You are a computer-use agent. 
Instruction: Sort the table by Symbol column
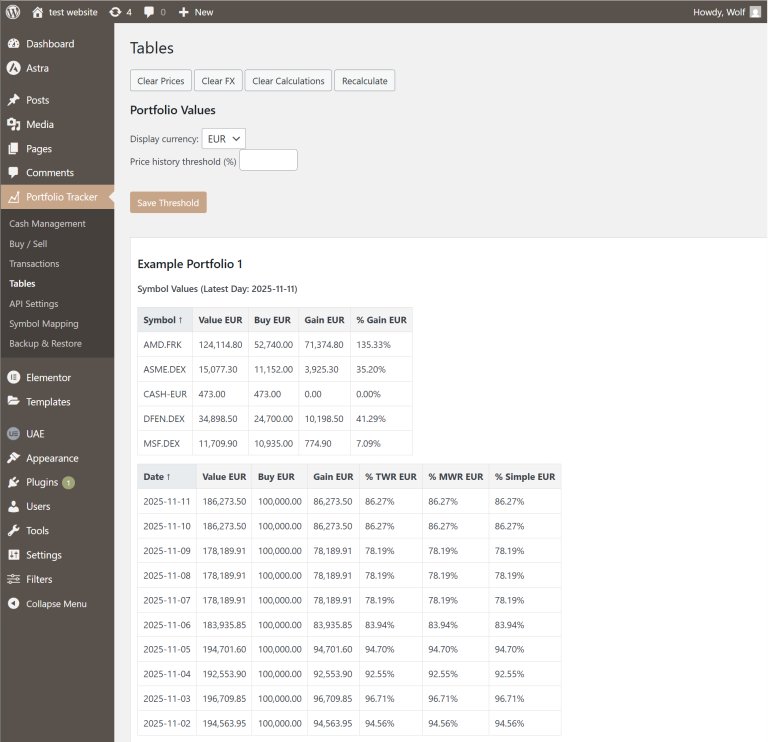coord(163,320)
